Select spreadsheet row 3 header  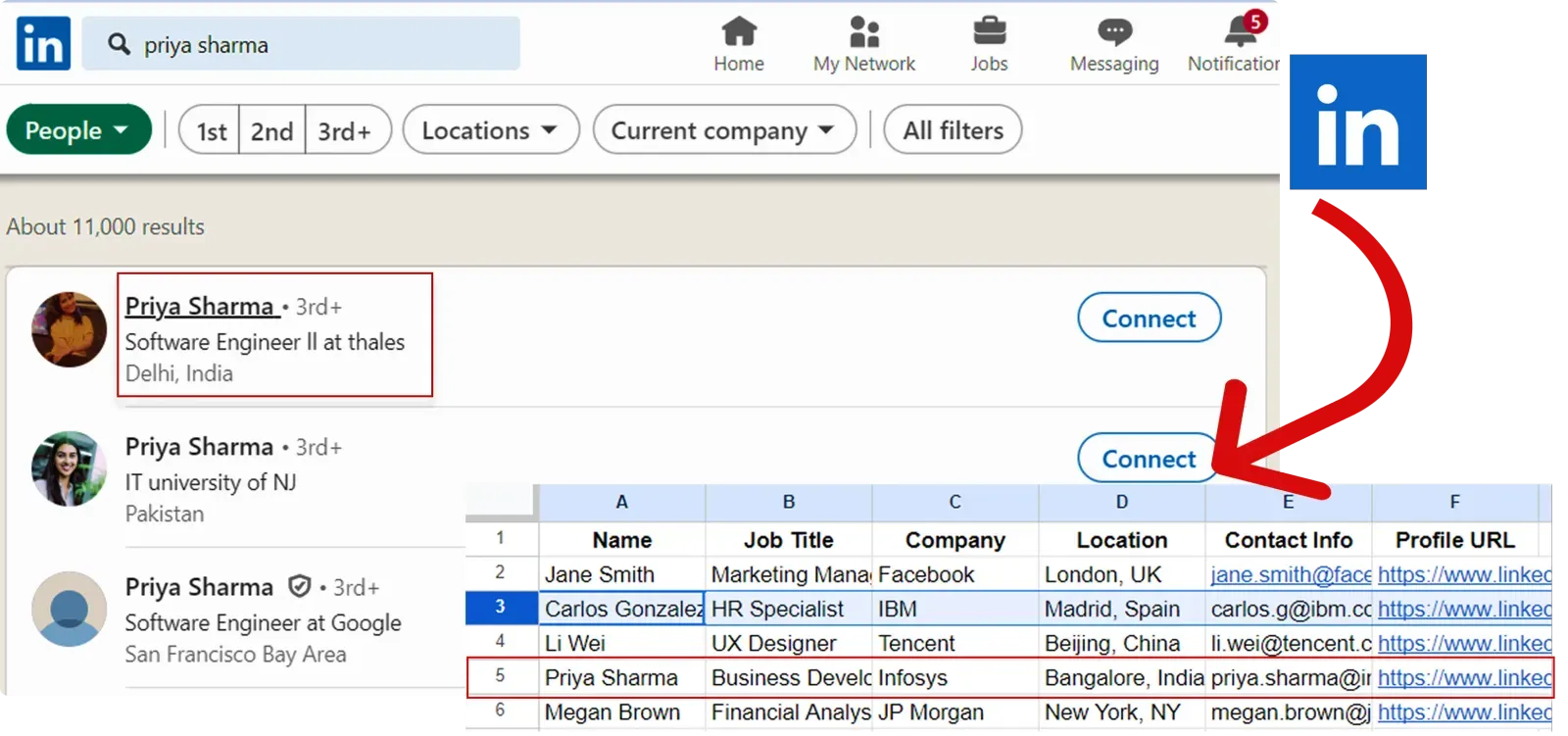pos(501,607)
